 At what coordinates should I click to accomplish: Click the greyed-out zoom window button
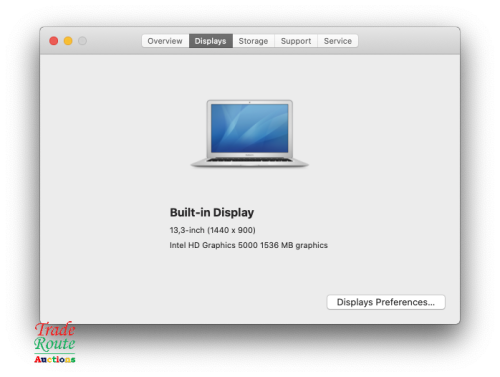pos(82,41)
